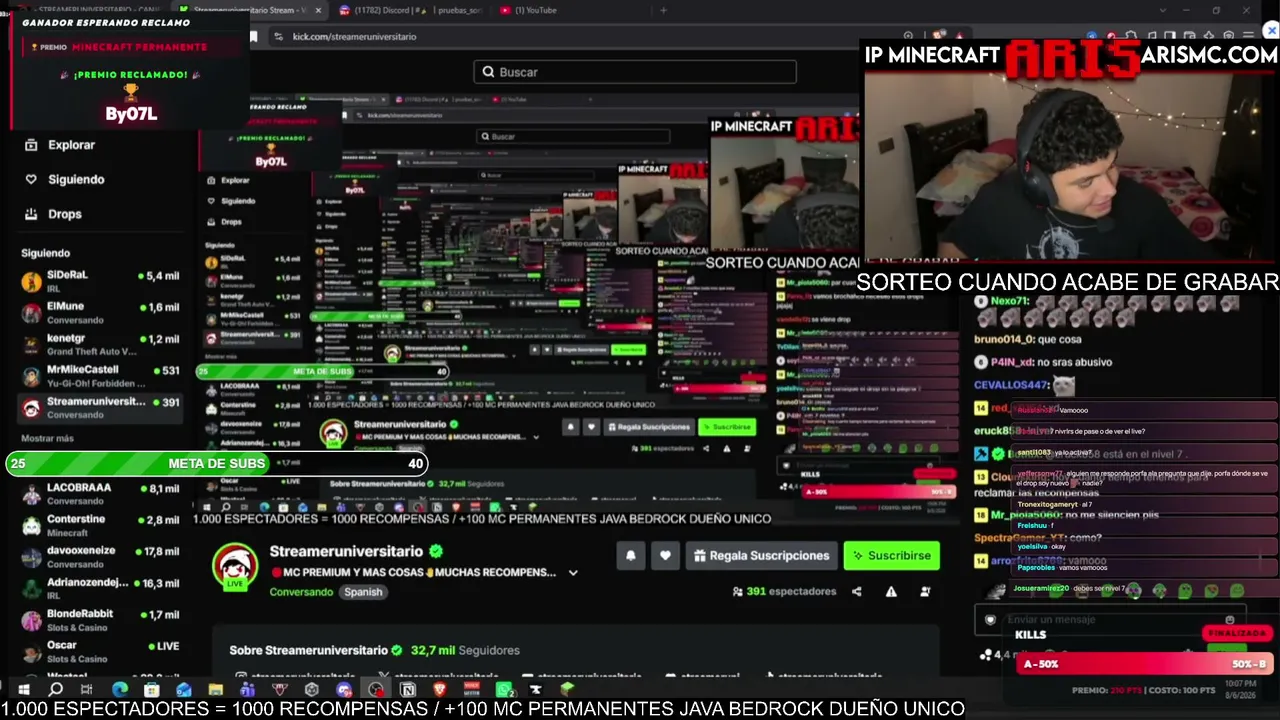Viewport: 1280px width, 720px height.
Task: Open the Minecraft grass block taskbar icon
Action: 568,689
